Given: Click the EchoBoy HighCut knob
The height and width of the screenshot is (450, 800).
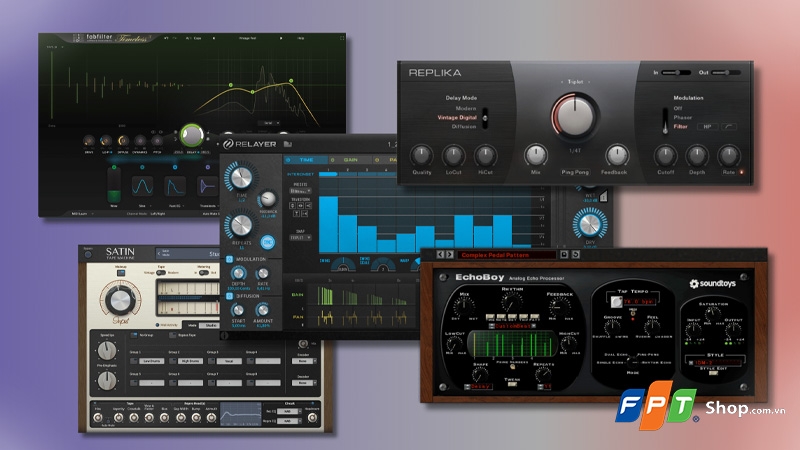Looking at the screenshot, I should click(568, 344).
